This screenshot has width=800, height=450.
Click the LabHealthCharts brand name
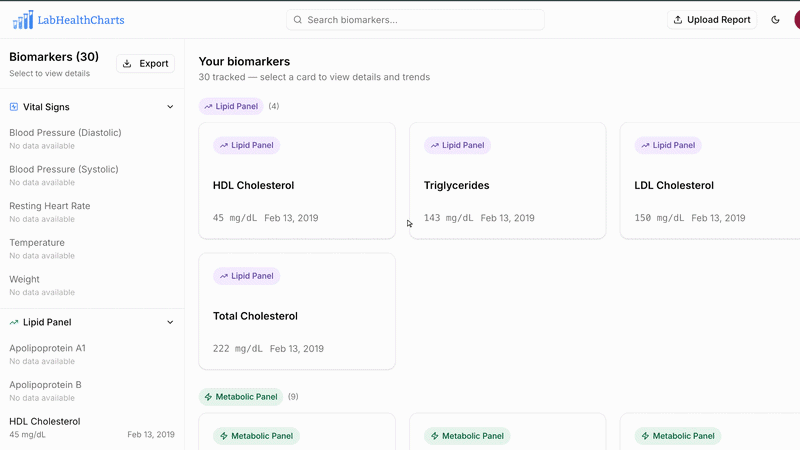coord(81,20)
